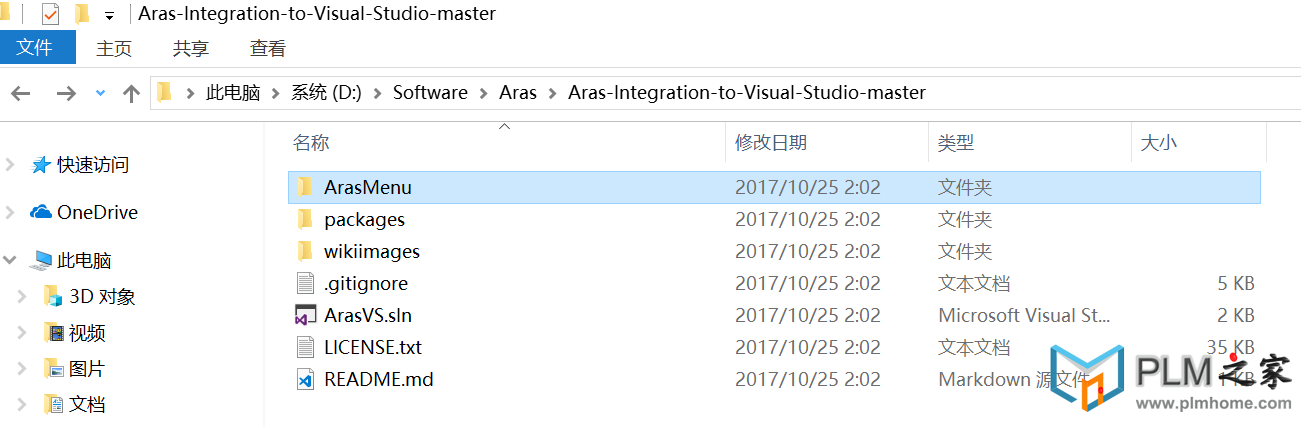1301x427 pixels.
Task: Click the .gitignore text file icon
Action: point(305,283)
